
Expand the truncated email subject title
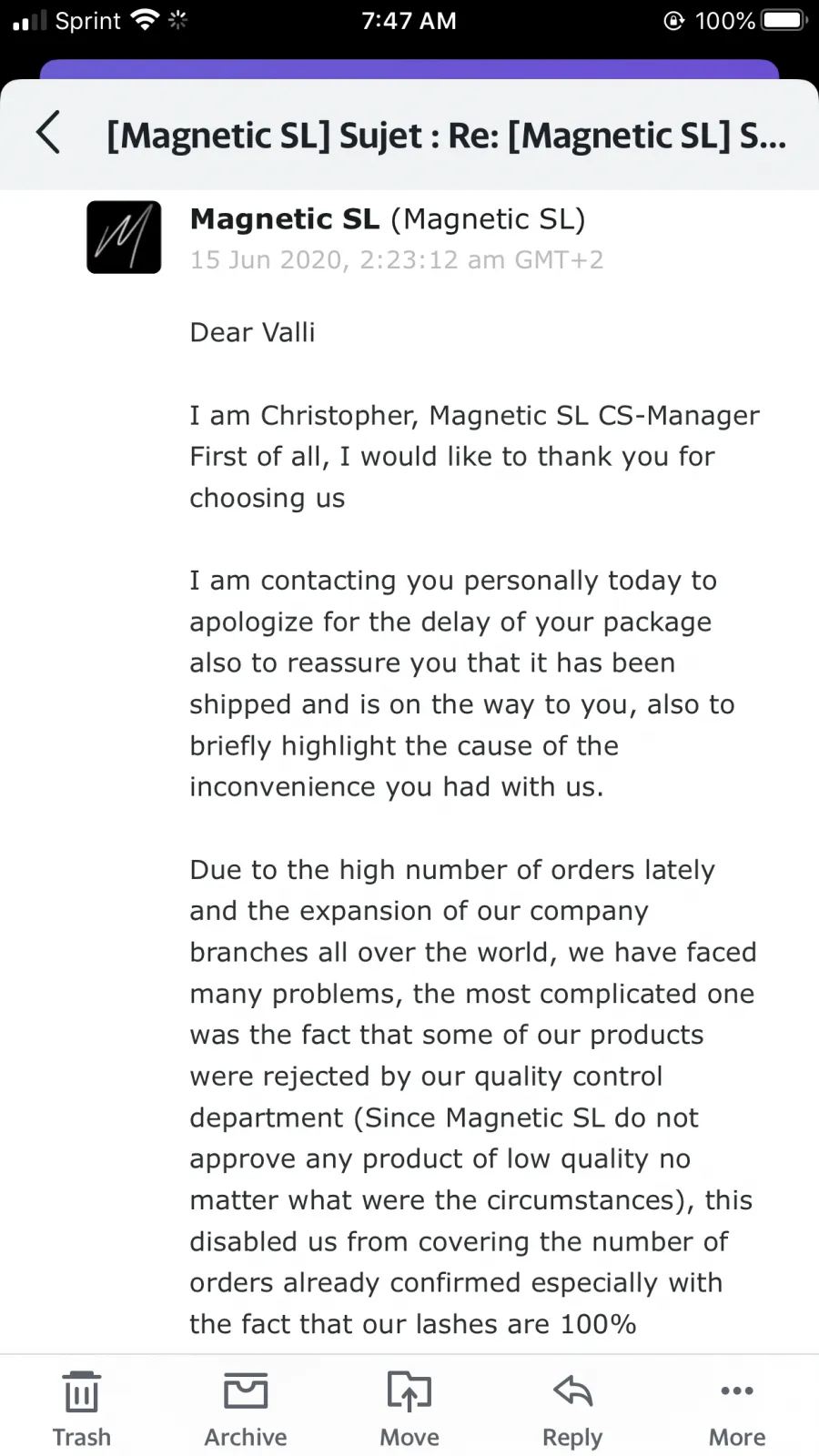[447, 135]
